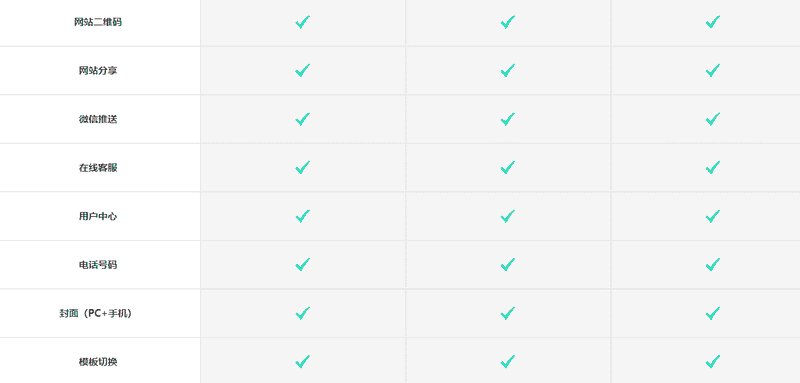Select the 微信推送 feature label
800x383 pixels.
pos(98,119)
